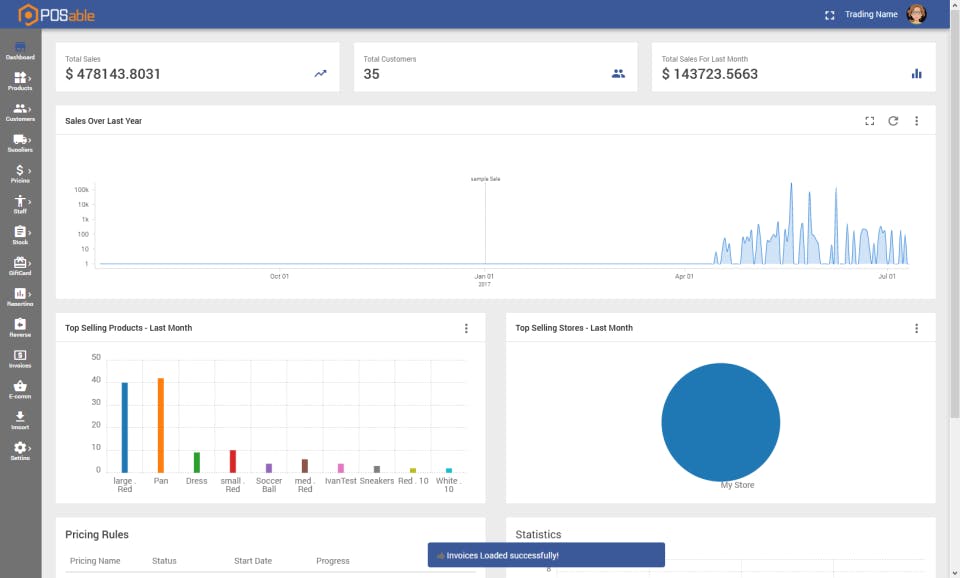Click the page vertical scrollbar
The width and height of the screenshot is (960, 578).
click(954, 214)
